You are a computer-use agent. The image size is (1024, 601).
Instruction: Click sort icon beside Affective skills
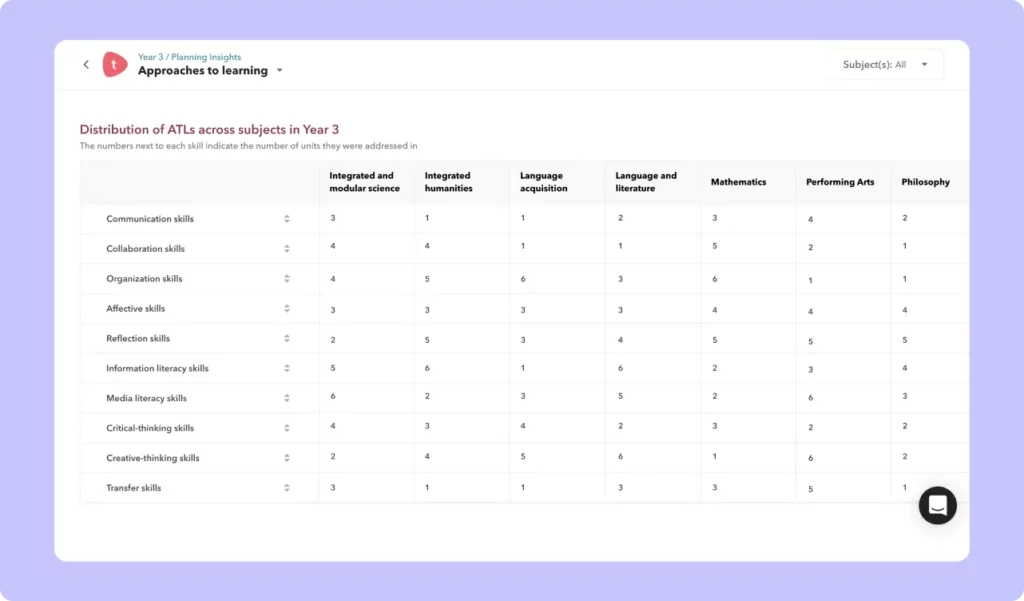click(x=287, y=309)
